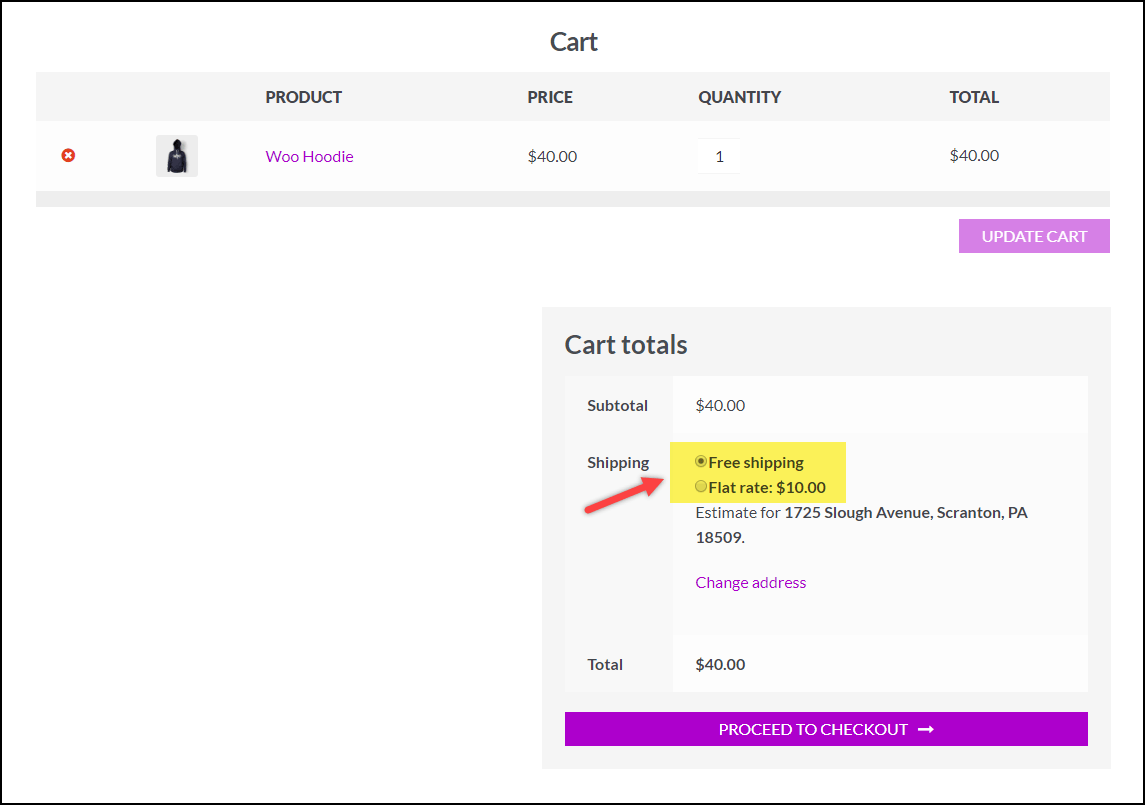
Task: Click the Subtotal label
Action: tap(617, 405)
